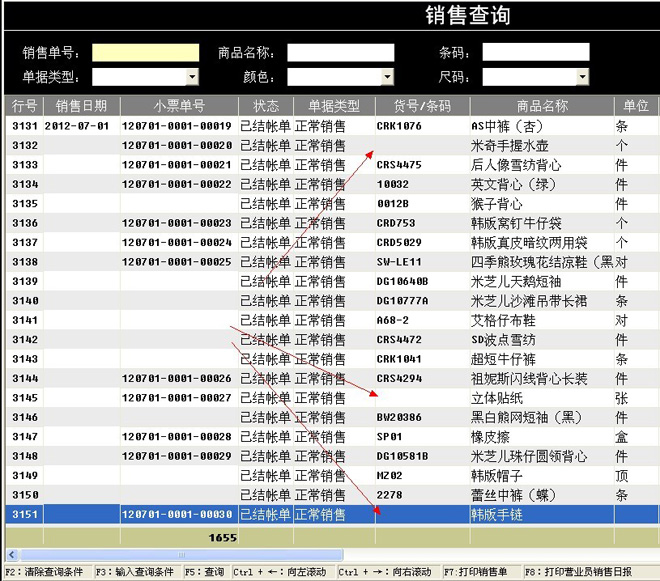Click item code CRS4294
Image resolution: width=660 pixels, height=581 pixels.
click(x=399, y=378)
